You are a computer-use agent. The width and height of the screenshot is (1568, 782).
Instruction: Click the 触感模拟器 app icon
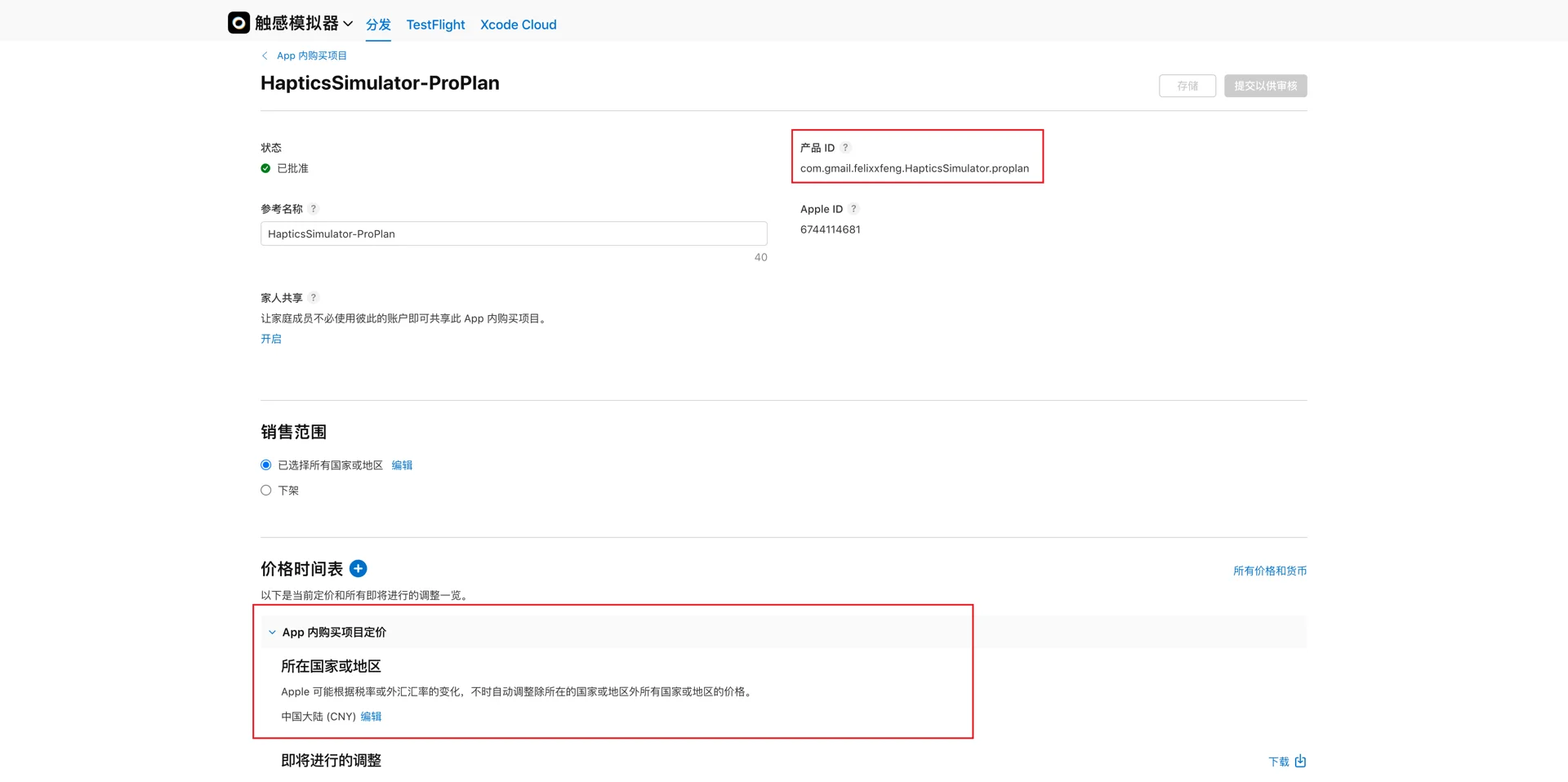coord(238,23)
